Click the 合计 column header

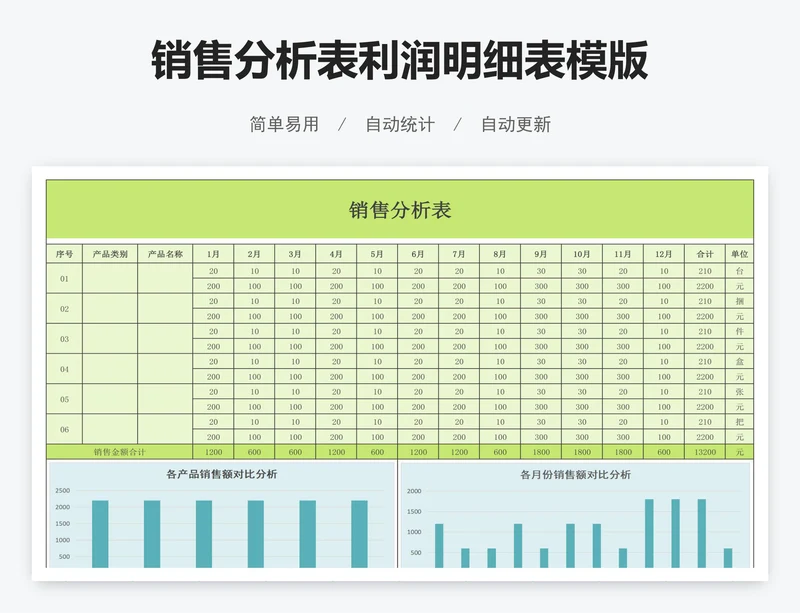coord(705,254)
